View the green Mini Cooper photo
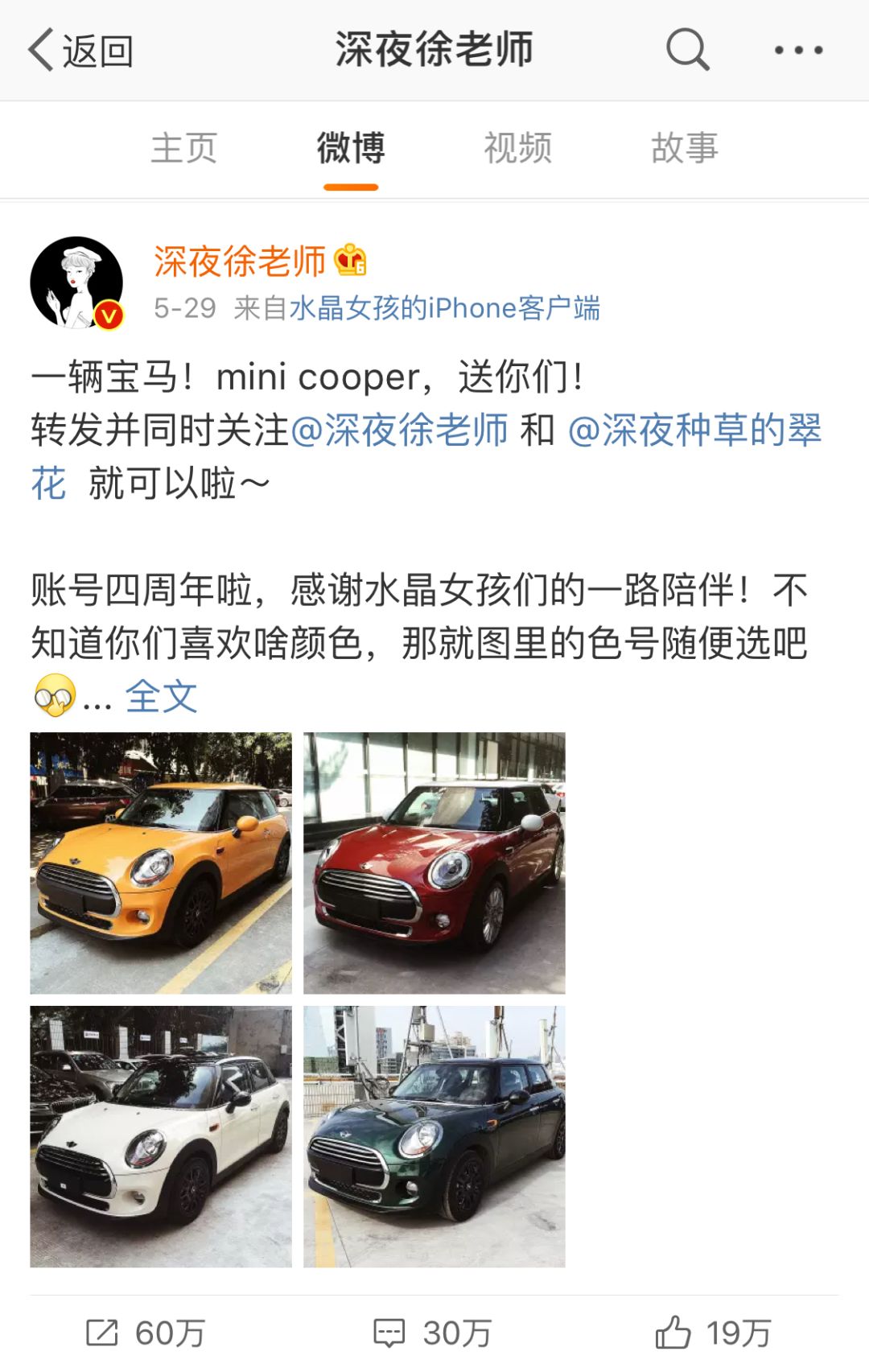 (x=434, y=1136)
